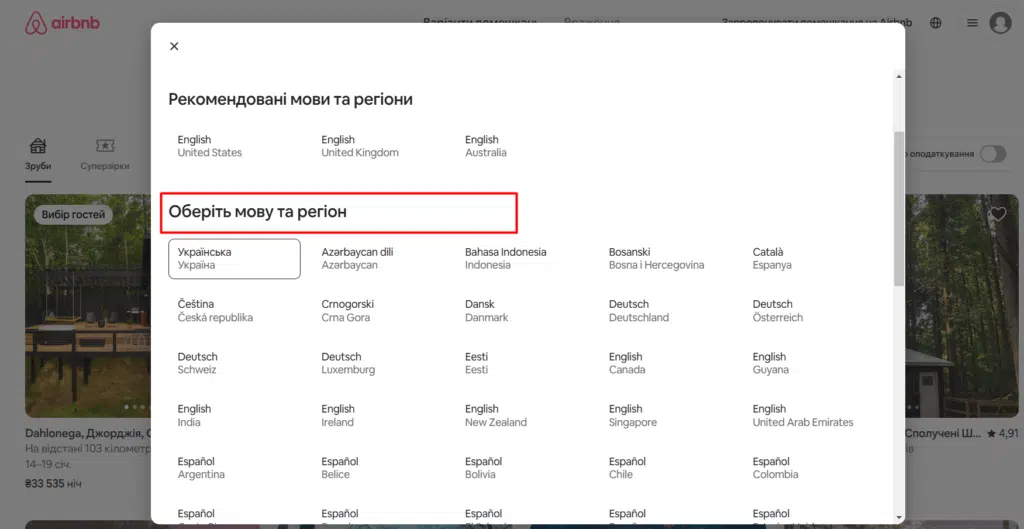Click the profile avatar icon

[1000, 23]
